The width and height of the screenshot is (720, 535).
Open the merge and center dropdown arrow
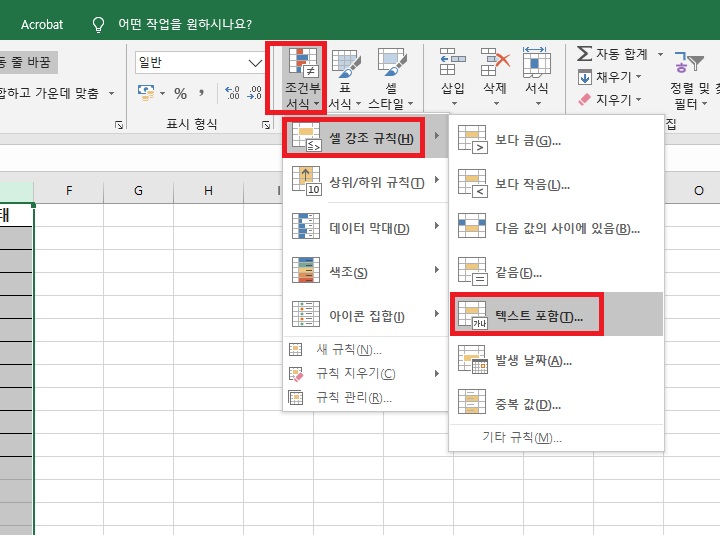(x=112, y=93)
